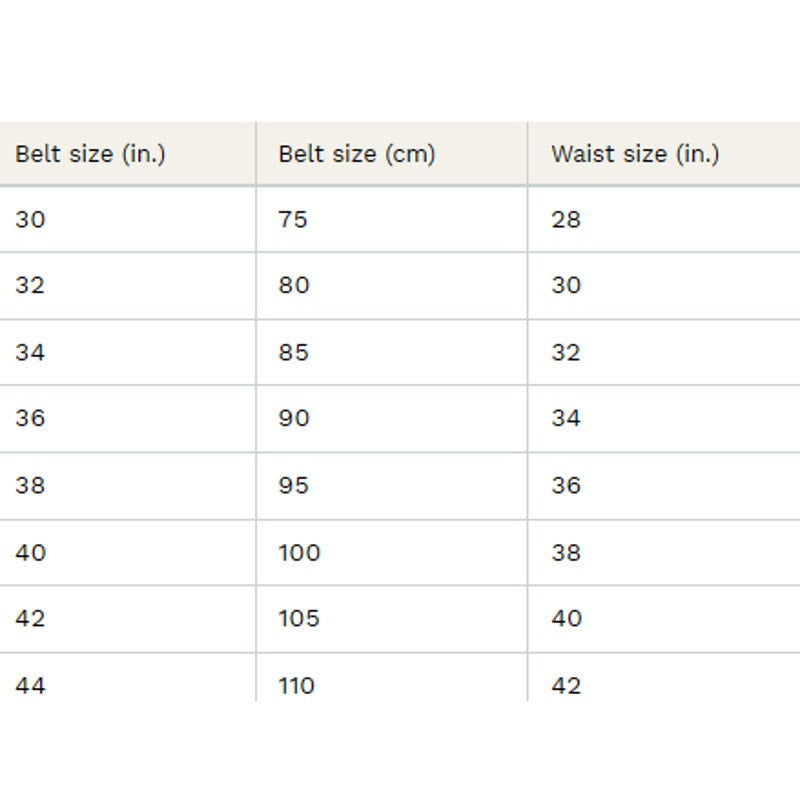Click the "Belt size (in.)" column header
Viewport: 800px width, 800px height.
pyautogui.click(x=90, y=154)
